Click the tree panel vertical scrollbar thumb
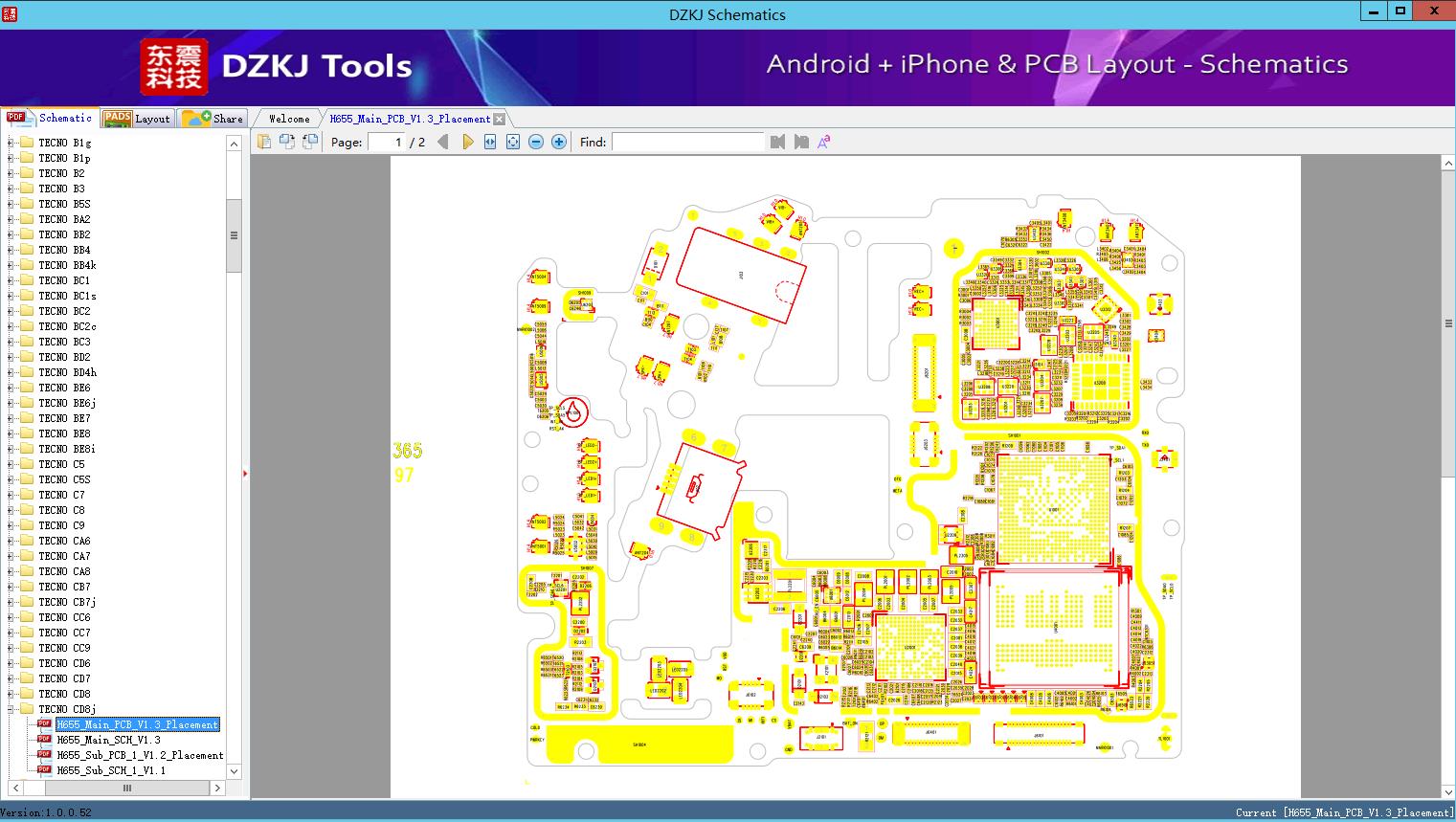Viewport: 1456px width, 822px height. coord(234,235)
